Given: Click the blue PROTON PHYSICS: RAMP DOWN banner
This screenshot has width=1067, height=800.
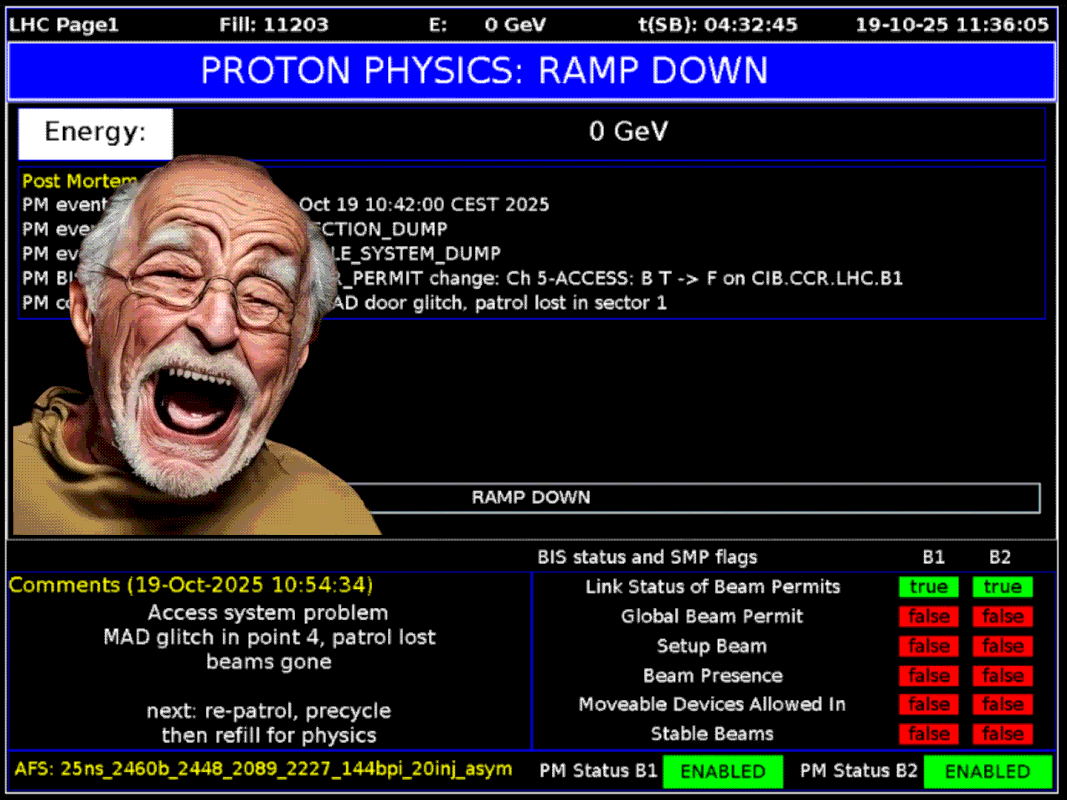Looking at the screenshot, I should coord(532,71).
